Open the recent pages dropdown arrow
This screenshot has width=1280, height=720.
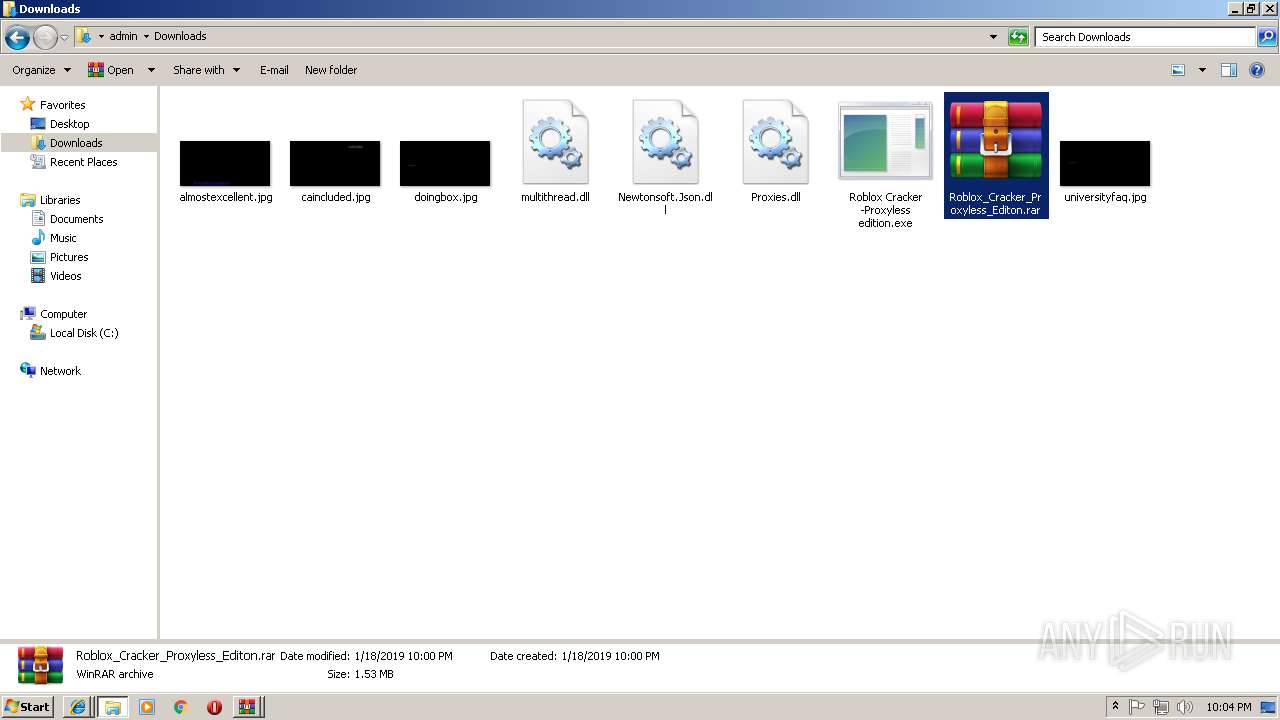(65, 38)
